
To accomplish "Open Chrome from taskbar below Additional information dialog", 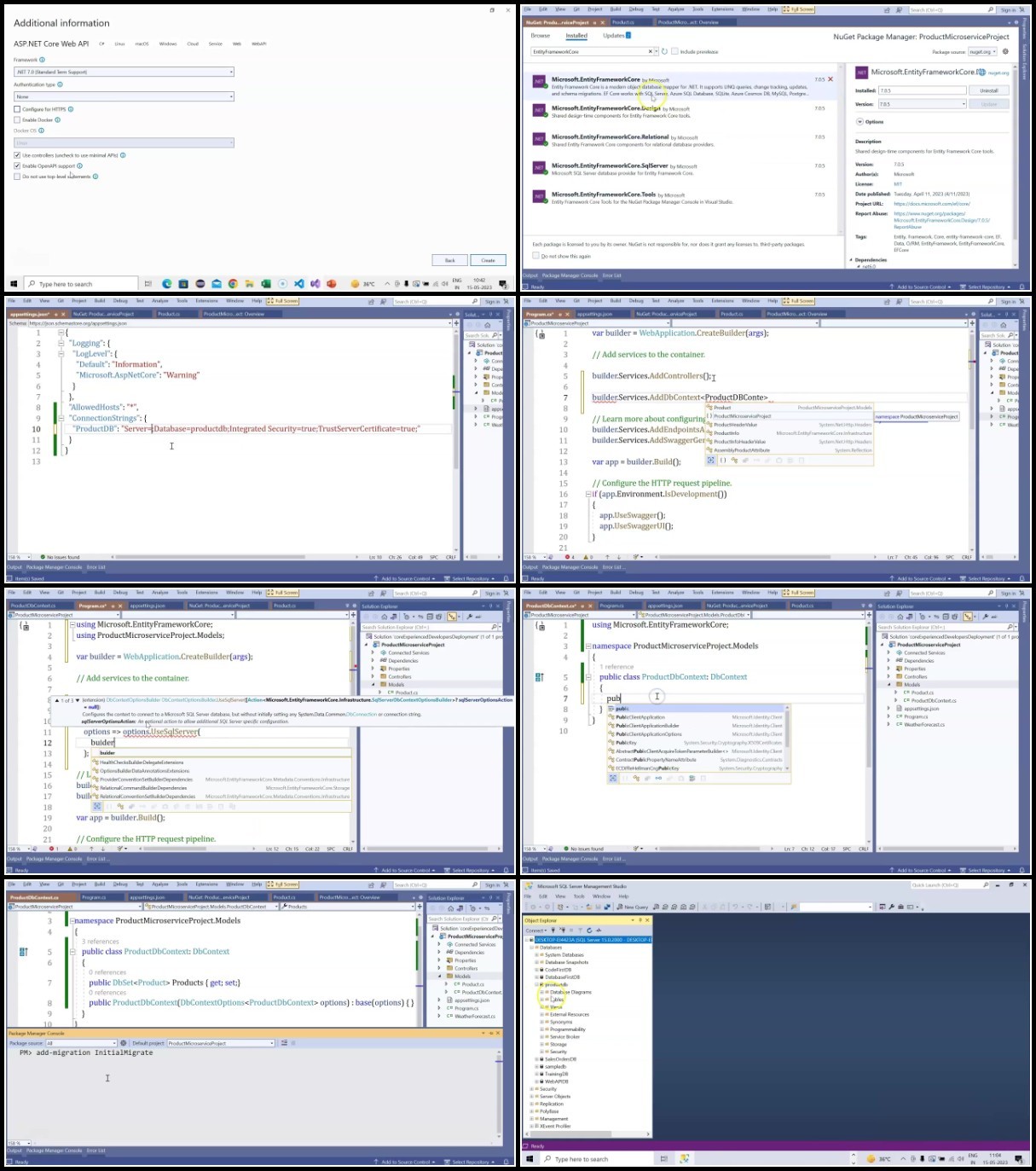I will pos(233,284).
